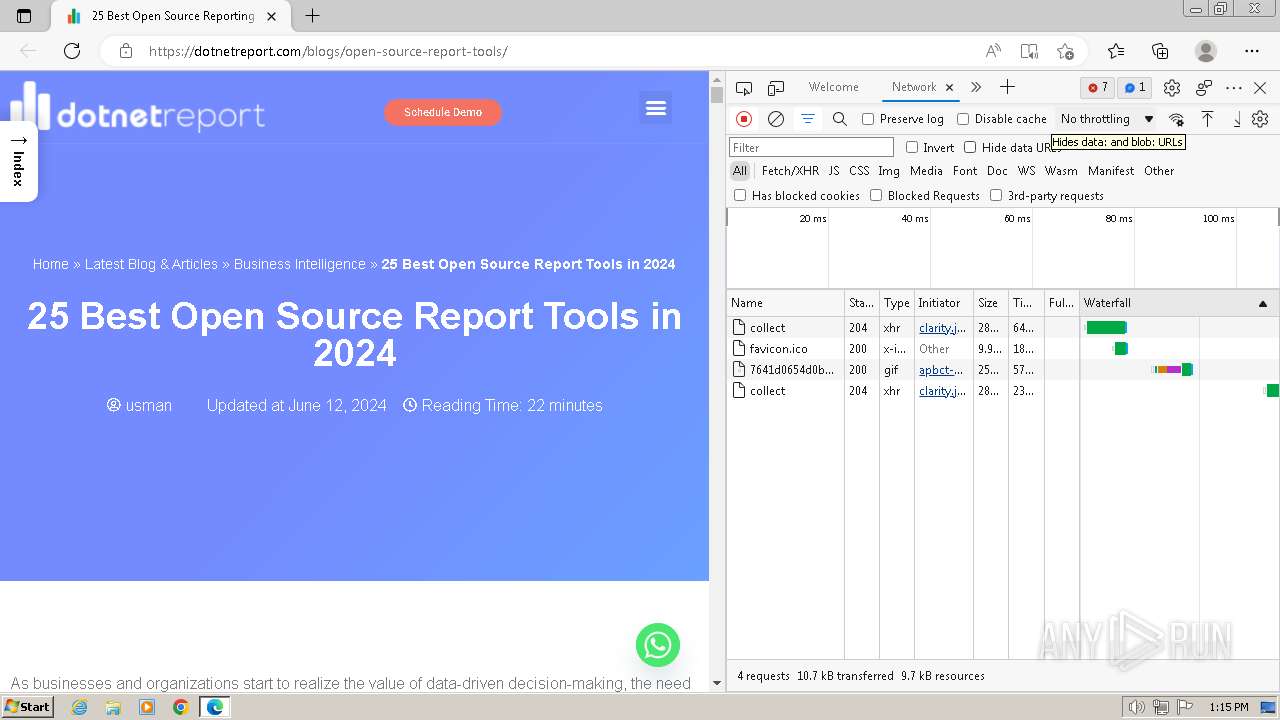Open Chrome from the taskbar
The image size is (1280, 720).
(180, 707)
